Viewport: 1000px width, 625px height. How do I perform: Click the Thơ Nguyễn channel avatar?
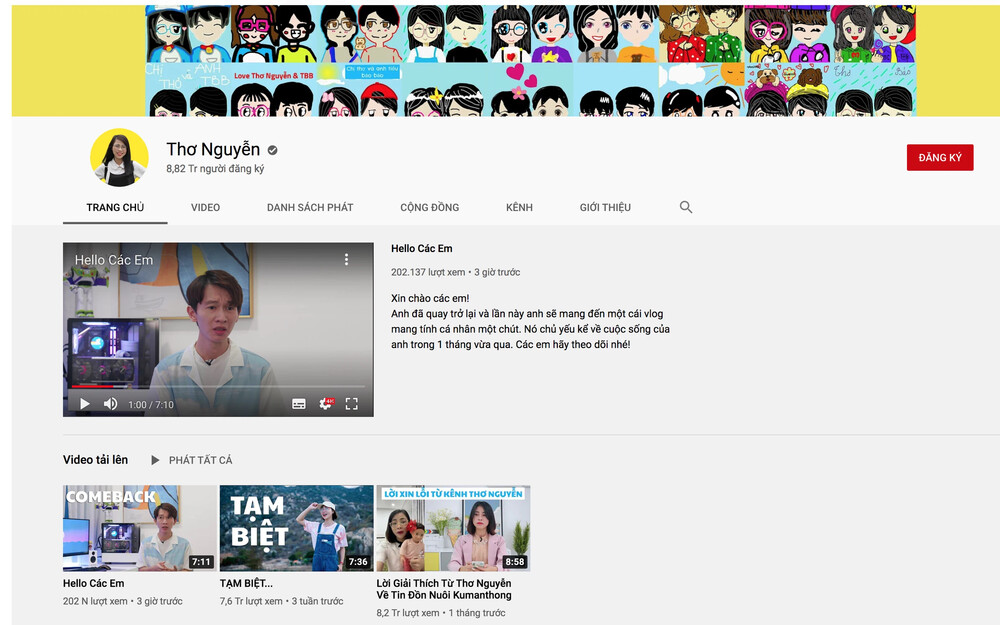coord(119,158)
